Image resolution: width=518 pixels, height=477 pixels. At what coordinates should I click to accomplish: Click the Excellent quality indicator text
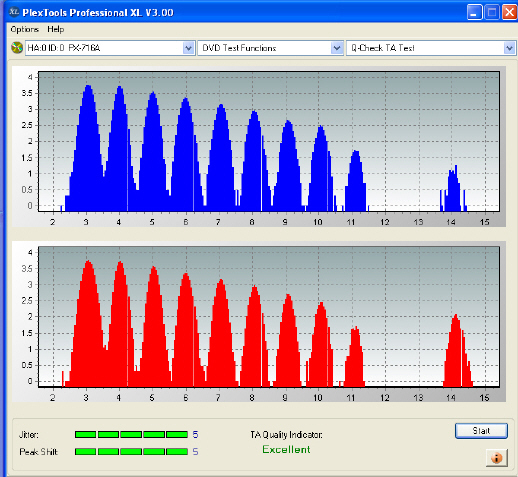(x=286, y=450)
